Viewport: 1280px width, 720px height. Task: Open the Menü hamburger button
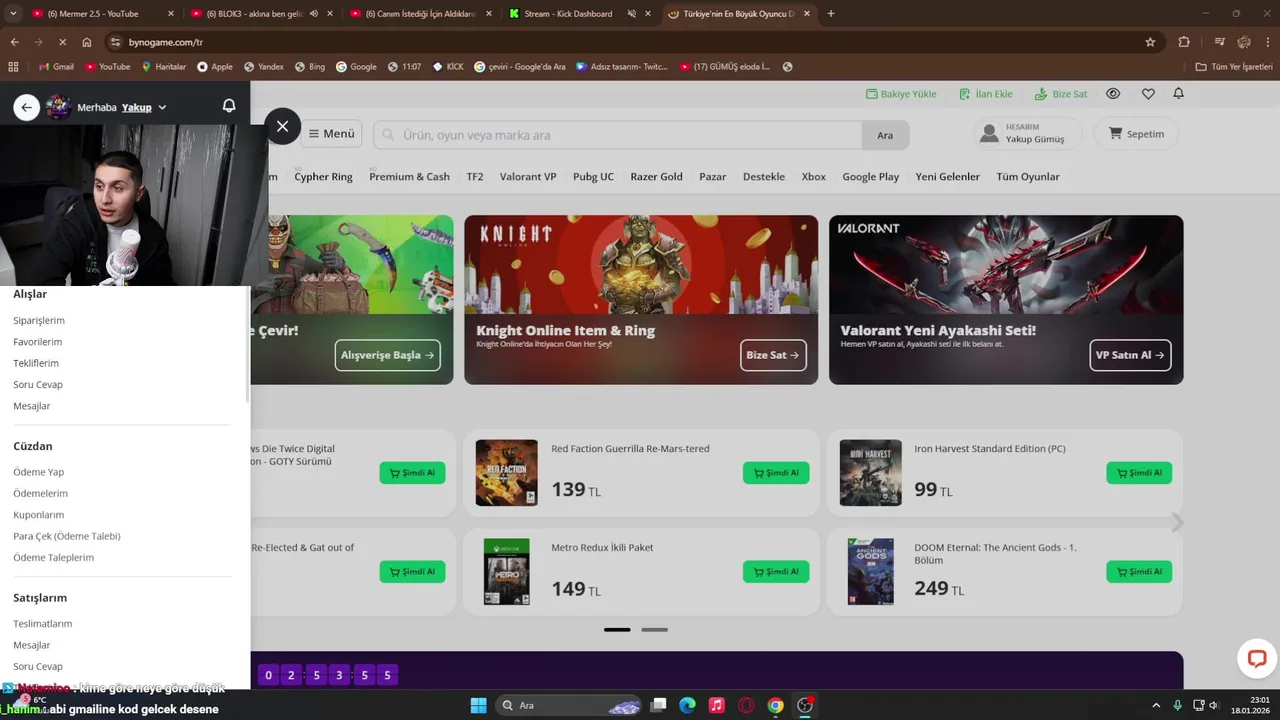[x=331, y=134]
